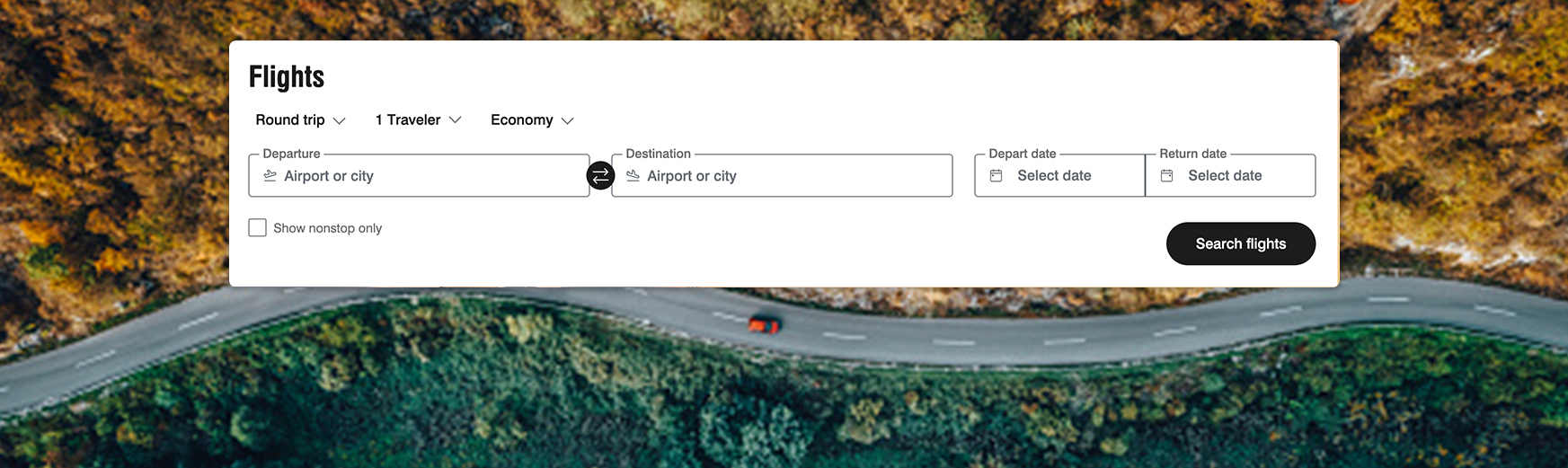Click the red car in background photo
Screen dimensions: 1568x468
[x=765, y=324]
